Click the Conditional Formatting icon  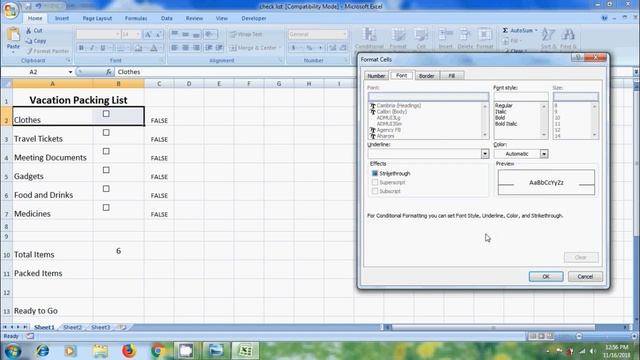[x=369, y=35]
